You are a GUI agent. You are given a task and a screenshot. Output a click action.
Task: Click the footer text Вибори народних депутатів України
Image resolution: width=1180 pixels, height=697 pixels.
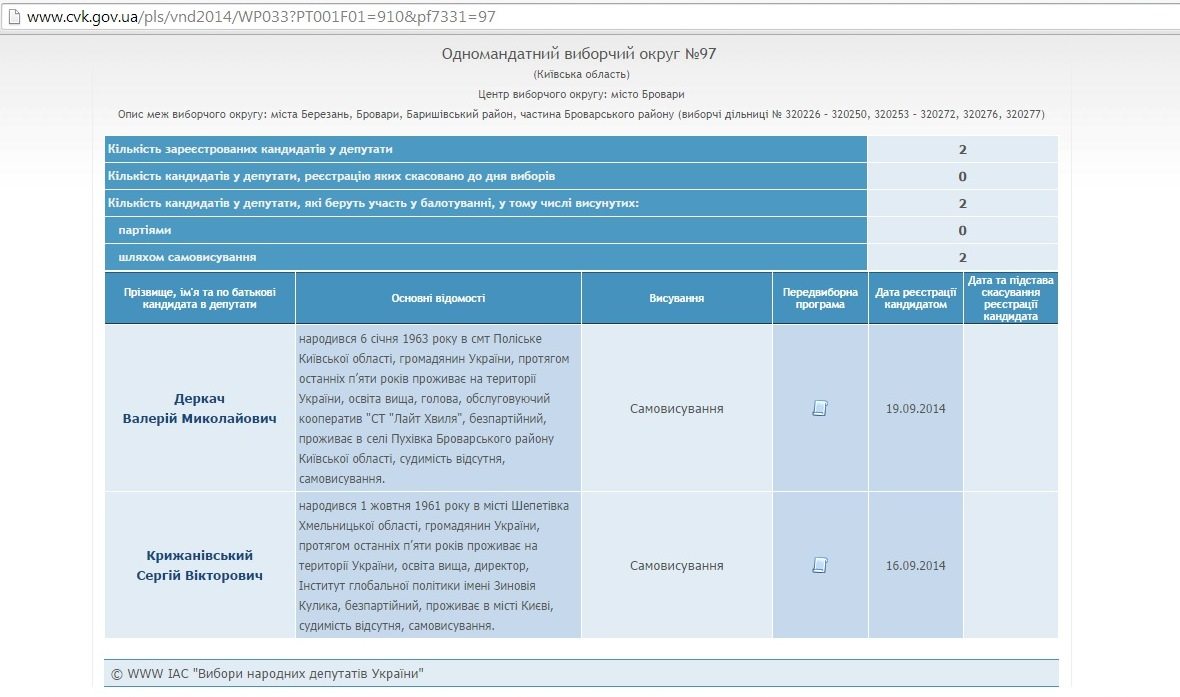click(x=308, y=674)
